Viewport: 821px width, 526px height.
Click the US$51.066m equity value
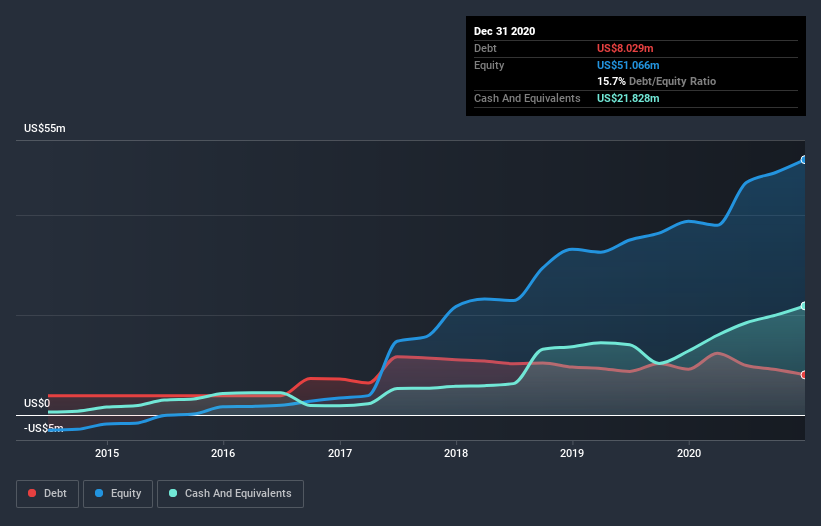point(628,65)
